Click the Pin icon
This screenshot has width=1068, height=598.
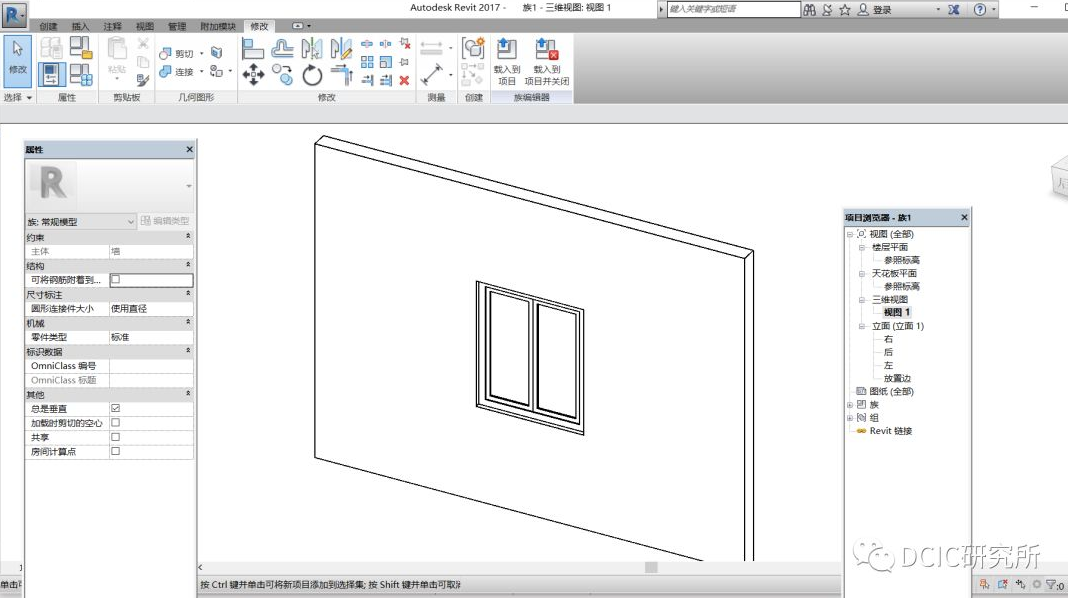tap(404, 62)
